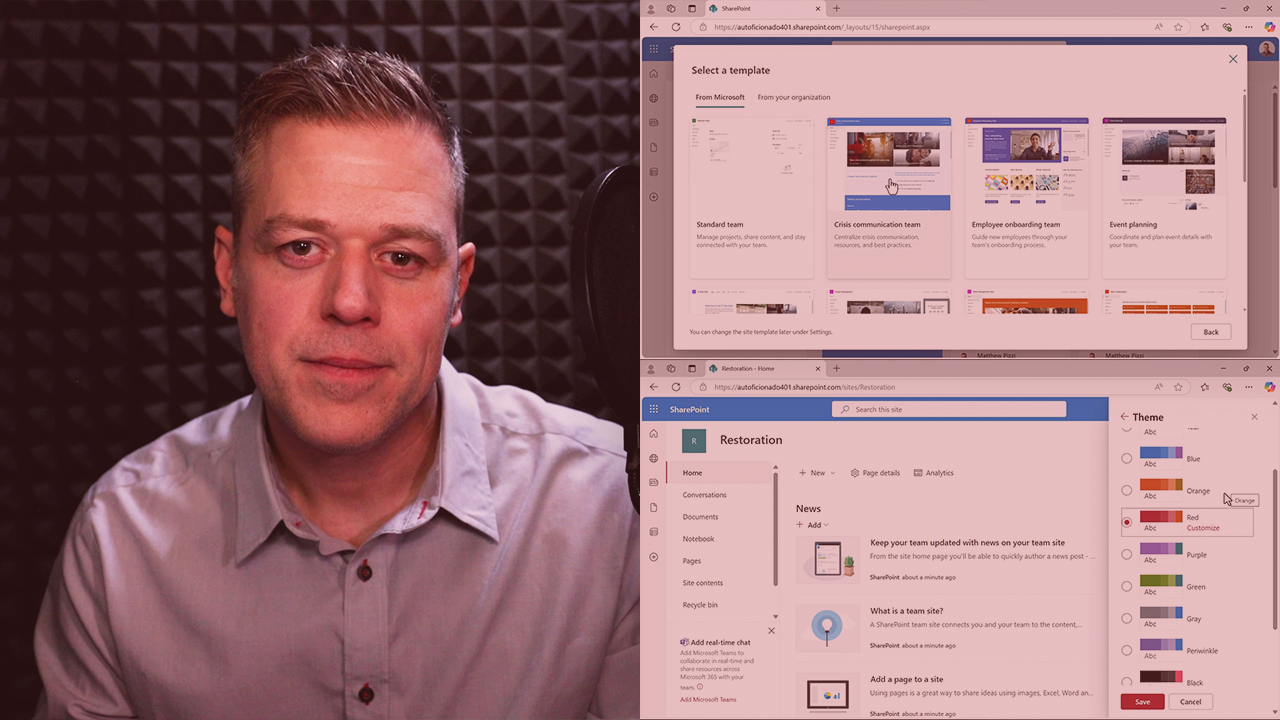Image resolution: width=1280 pixels, height=720 pixels.
Task: Close the Select a template dialog
Action: [1232, 59]
